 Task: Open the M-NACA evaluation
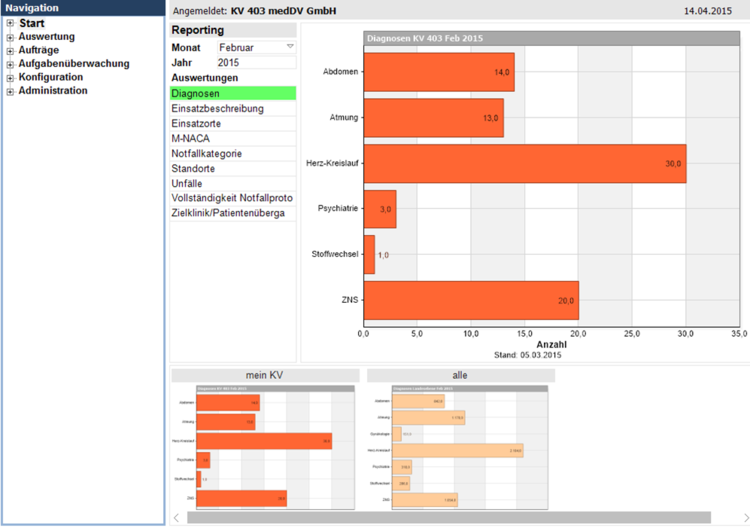click(232, 138)
